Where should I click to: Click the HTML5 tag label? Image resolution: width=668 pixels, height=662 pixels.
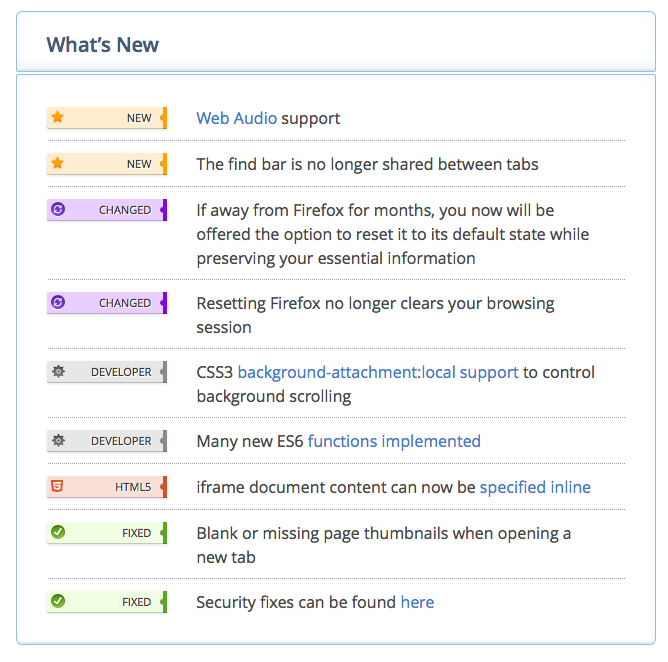pos(133,487)
